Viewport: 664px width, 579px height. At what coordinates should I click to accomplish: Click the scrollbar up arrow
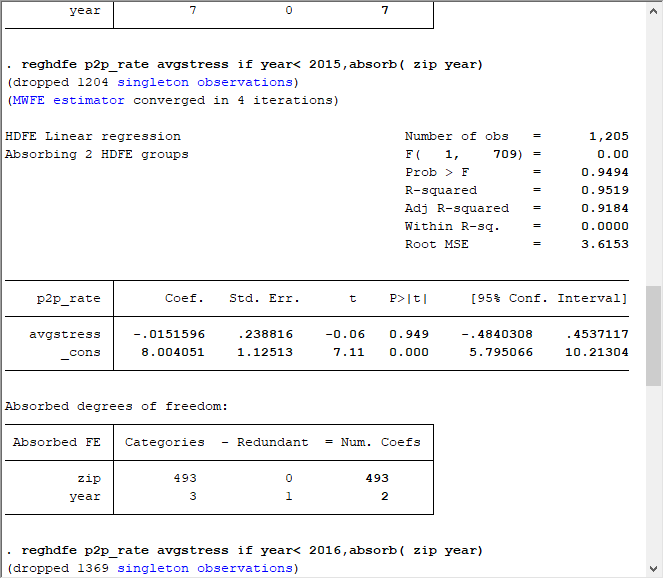click(653, 11)
